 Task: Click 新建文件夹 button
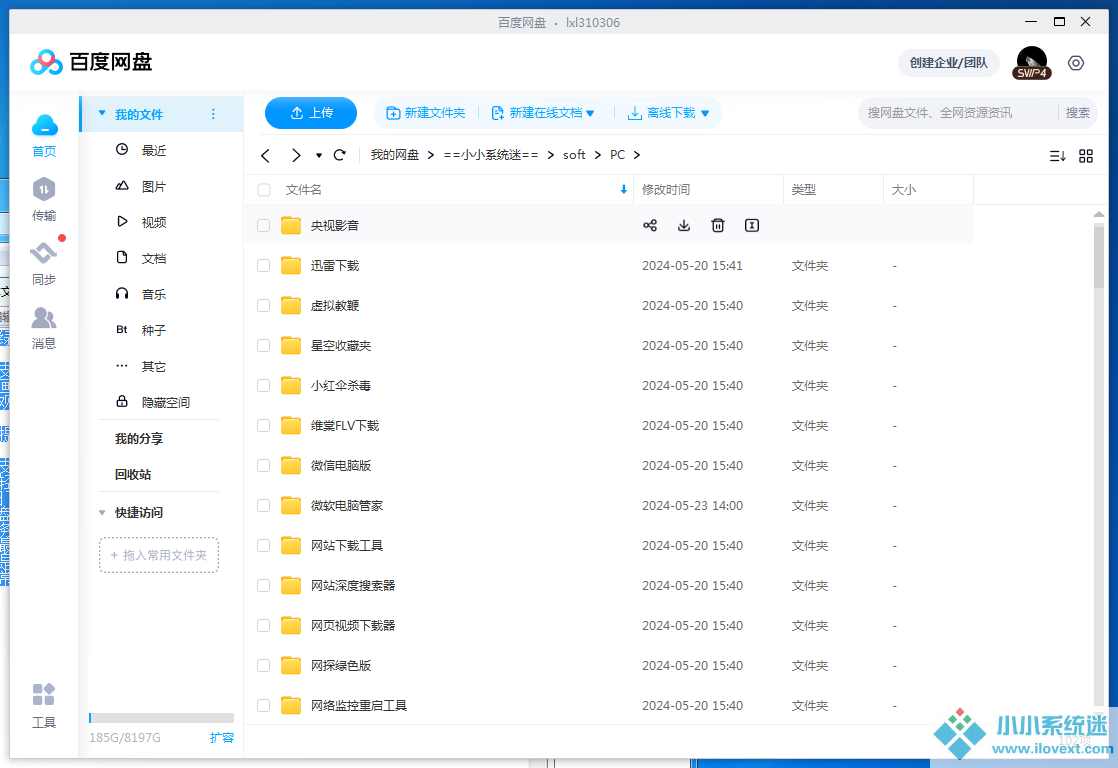pos(426,113)
